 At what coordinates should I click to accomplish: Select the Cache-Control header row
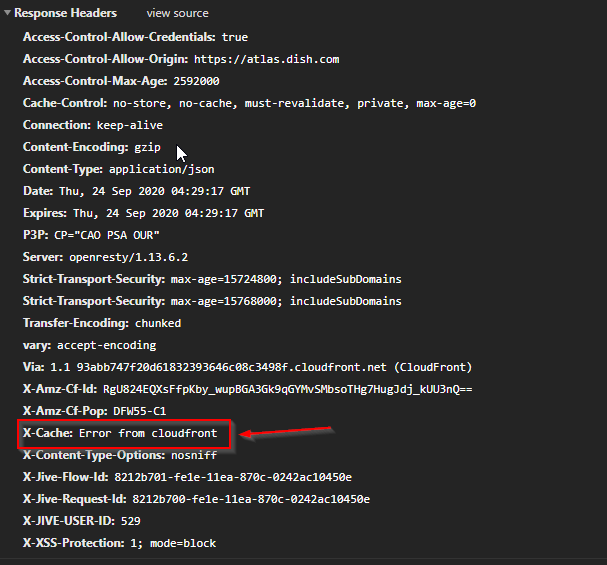coord(249,103)
